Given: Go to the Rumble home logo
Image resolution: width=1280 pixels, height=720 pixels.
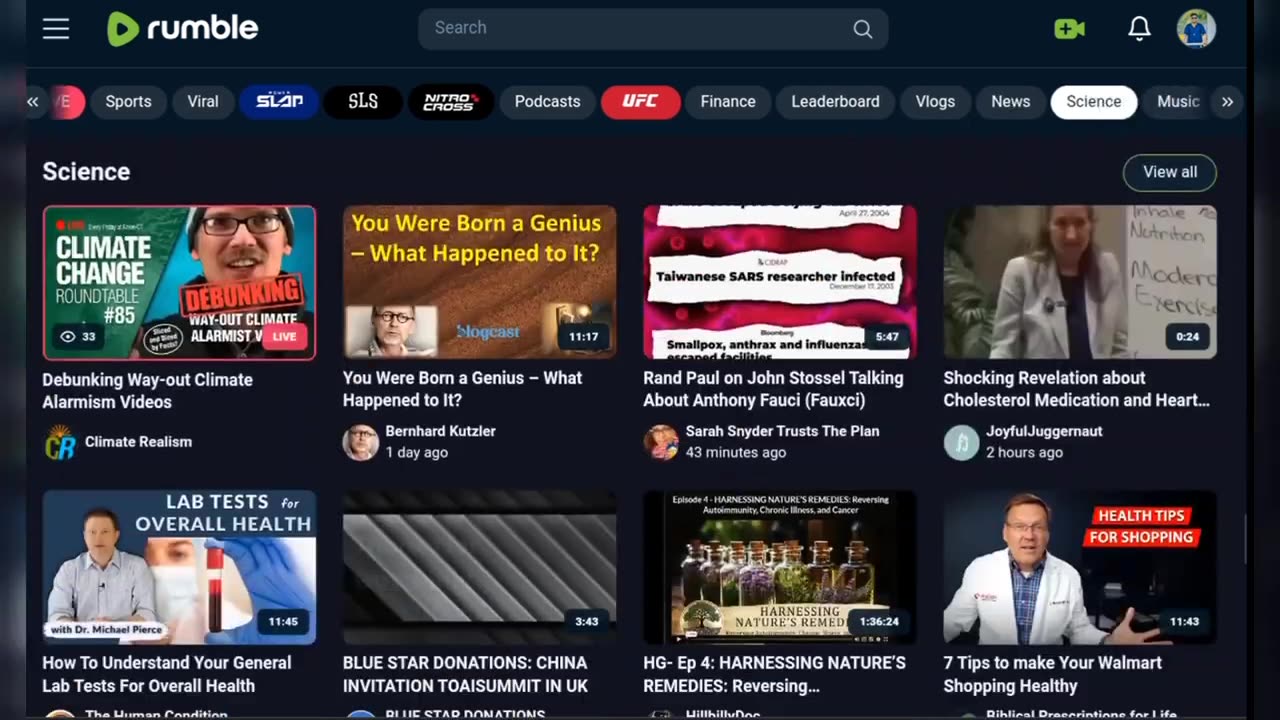Looking at the screenshot, I should coord(183,29).
